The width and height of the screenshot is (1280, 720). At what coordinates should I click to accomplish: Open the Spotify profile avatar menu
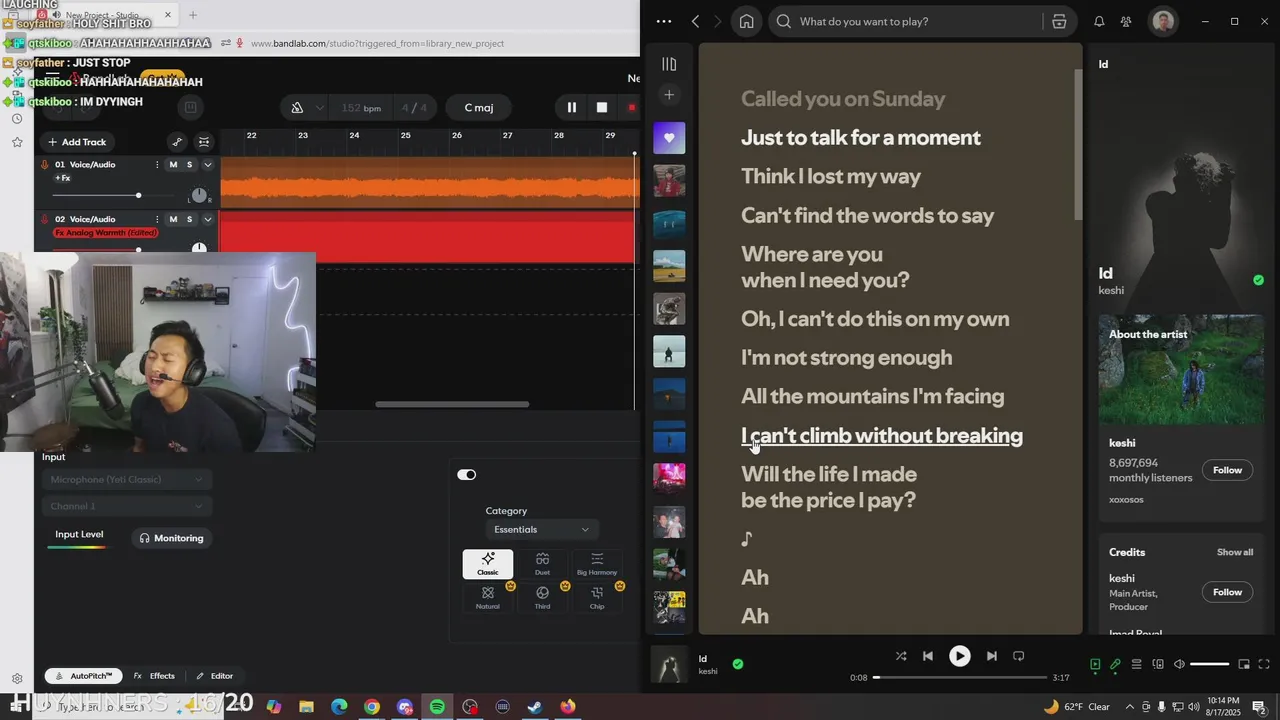click(1163, 21)
